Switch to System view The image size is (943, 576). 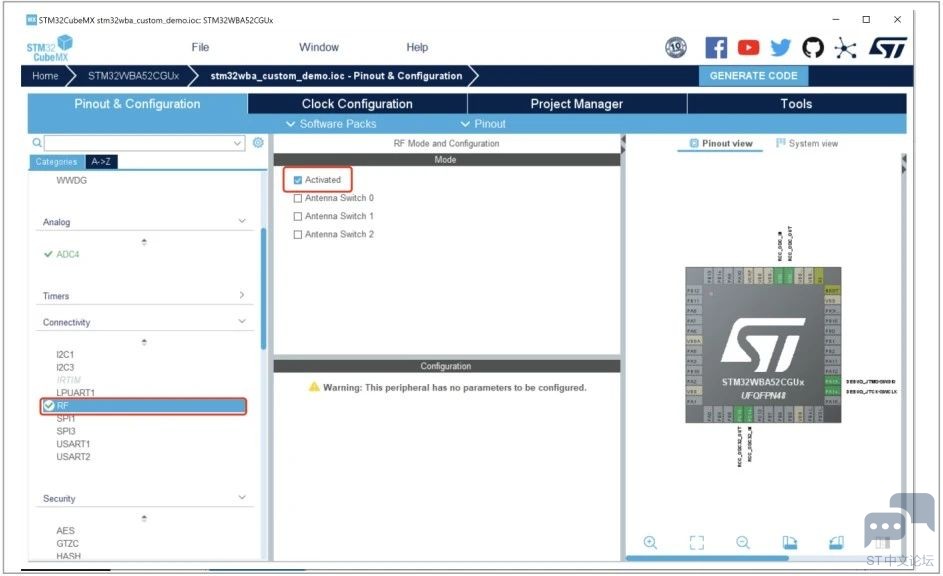pyautogui.click(x=807, y=143)
